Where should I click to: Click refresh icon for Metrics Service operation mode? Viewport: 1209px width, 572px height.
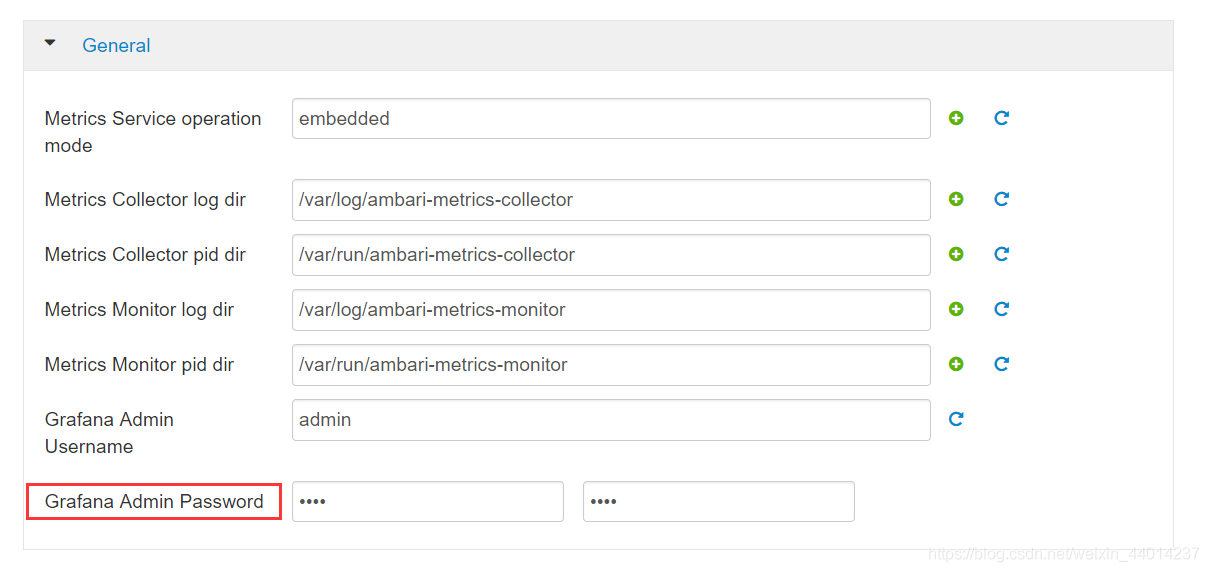(x=1001, y=118)
